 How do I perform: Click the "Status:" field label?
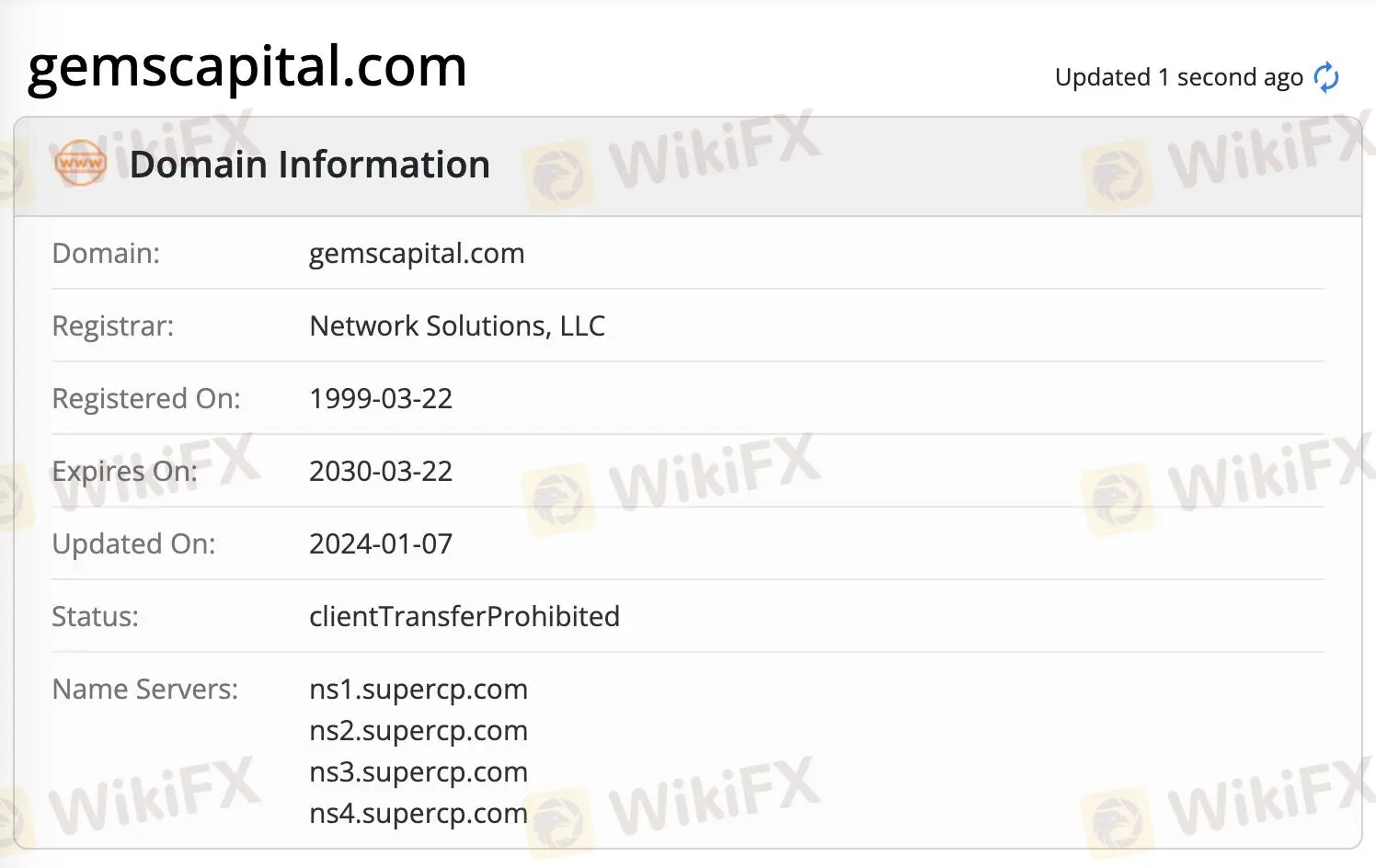[95, 616]
